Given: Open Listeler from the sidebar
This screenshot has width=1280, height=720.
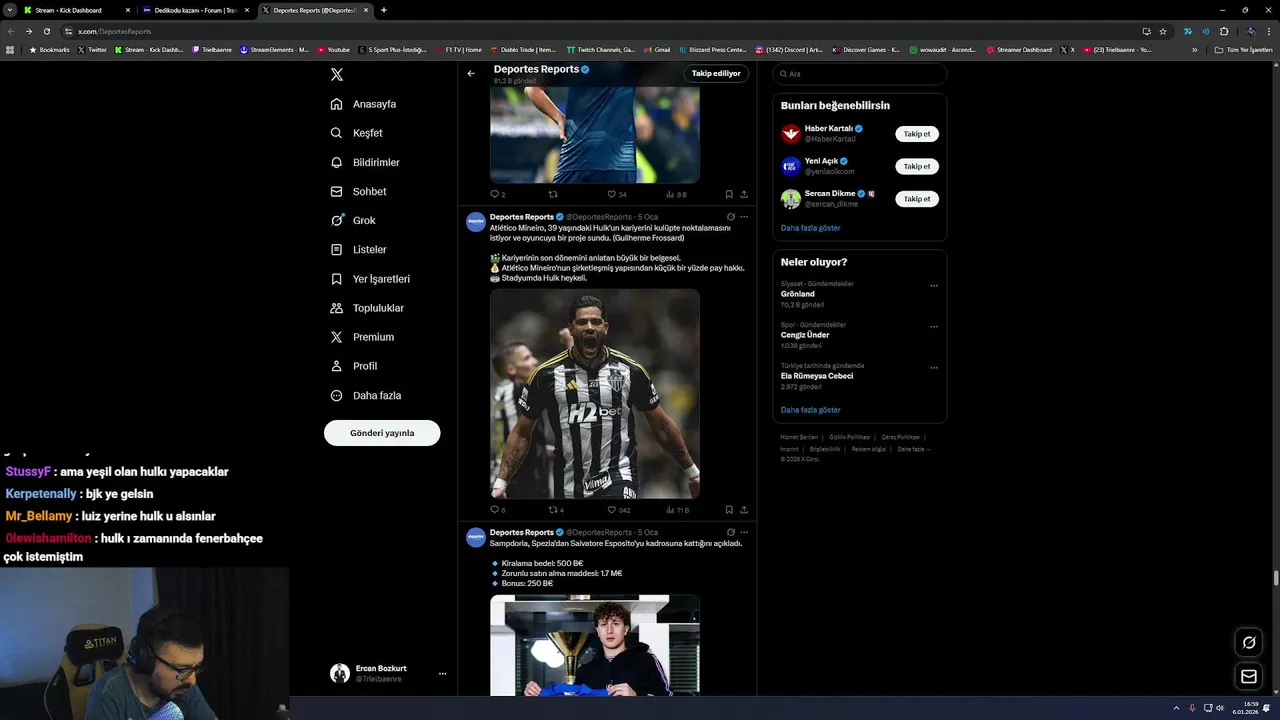Looking at the screenshot, I should pyautogui.click(x=359, y=249).
